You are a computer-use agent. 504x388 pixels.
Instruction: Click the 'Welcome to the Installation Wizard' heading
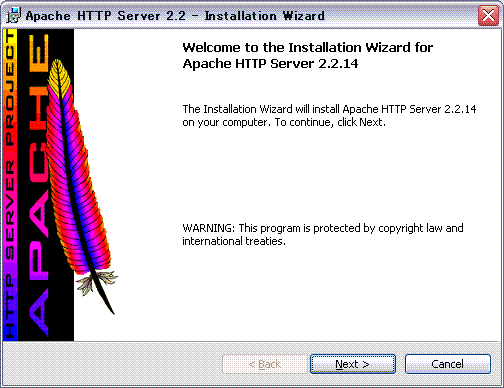(308, 55)
